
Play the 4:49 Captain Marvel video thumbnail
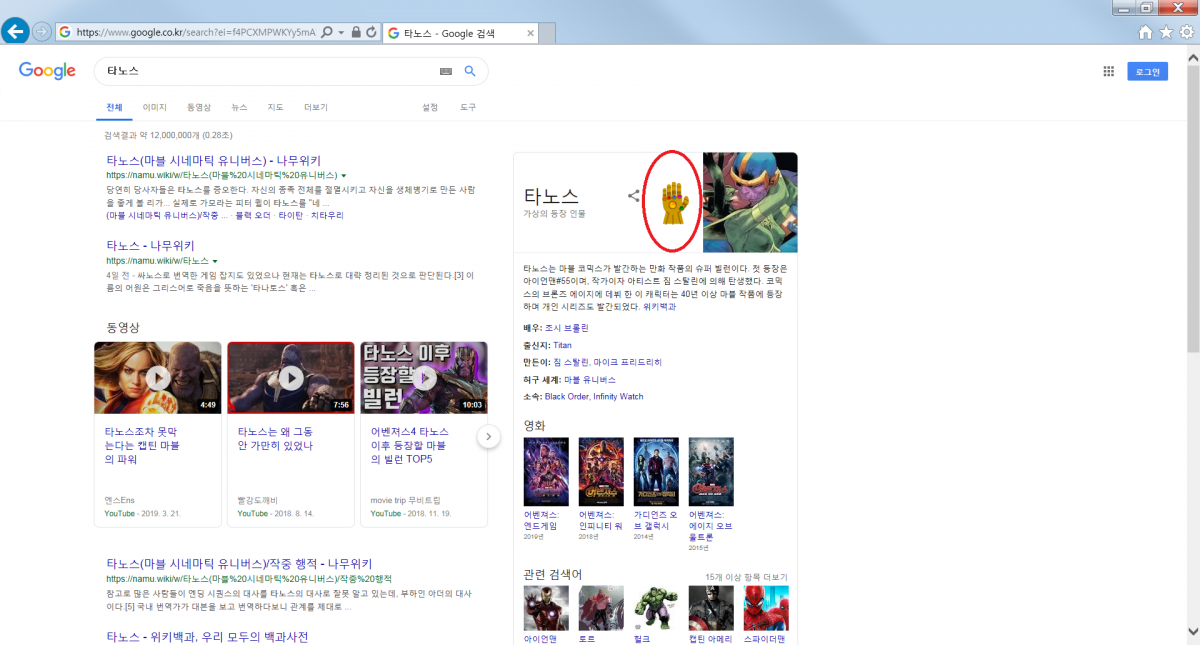(158, 378)
